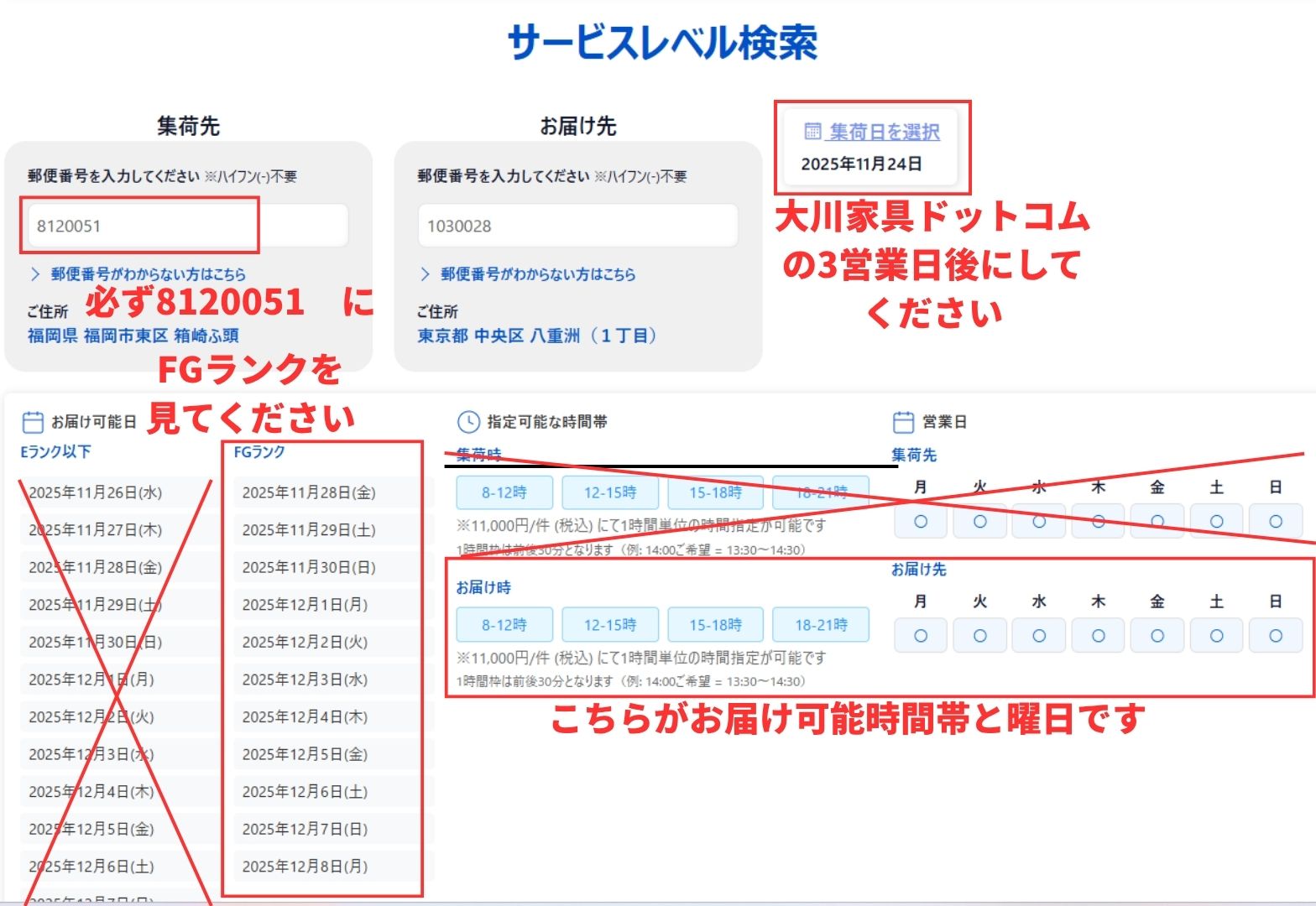
Task: Select the 18-21時 slot under お届け時
Action: 821,625
